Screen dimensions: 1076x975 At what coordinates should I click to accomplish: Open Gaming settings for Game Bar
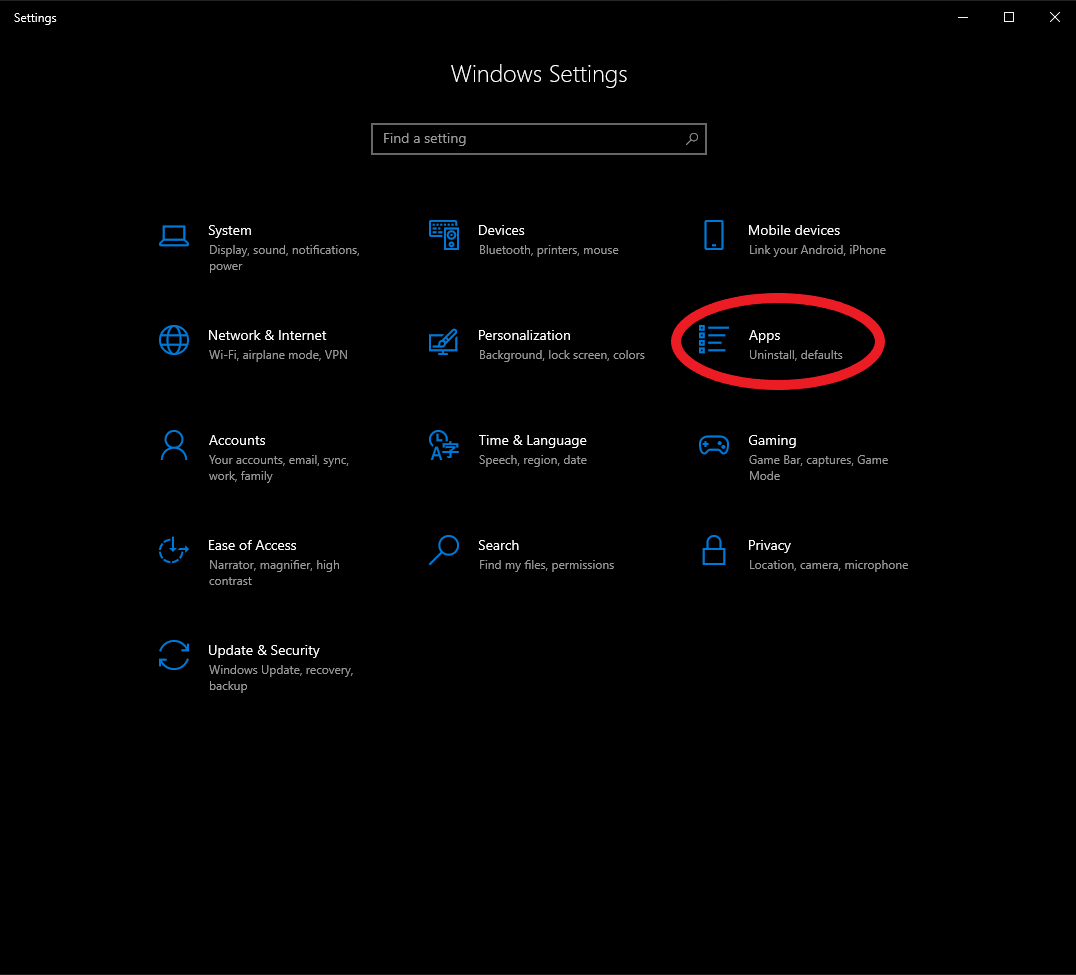tap(772, 440)
